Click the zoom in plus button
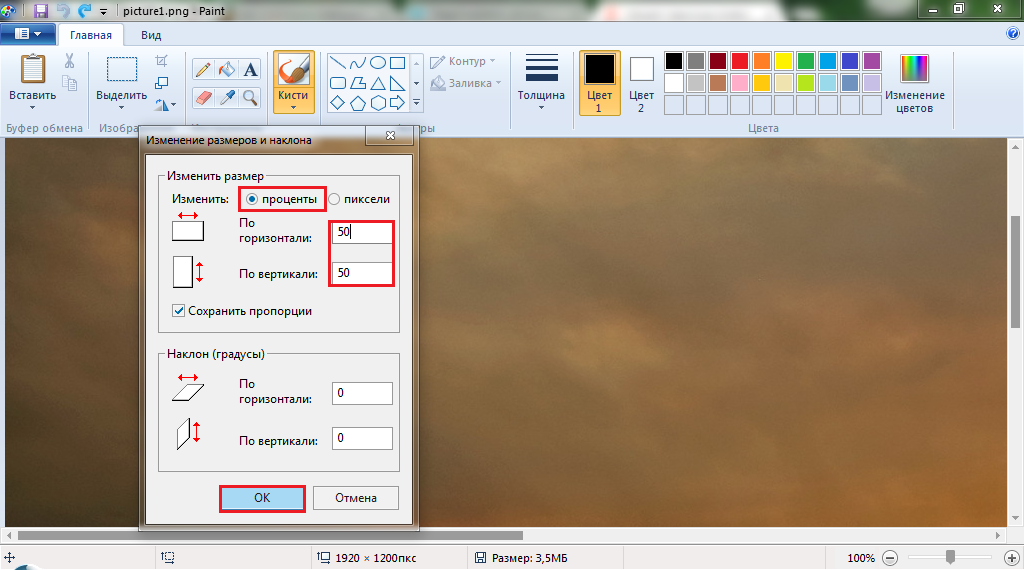The image size is (1024, 570). coord(1012,558)
